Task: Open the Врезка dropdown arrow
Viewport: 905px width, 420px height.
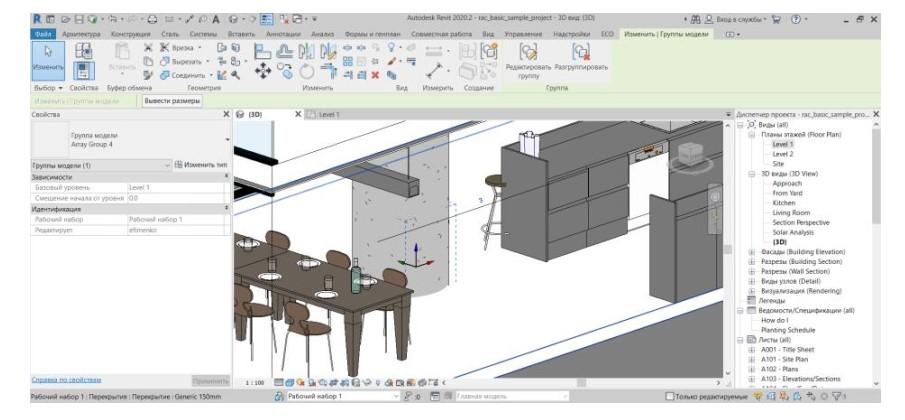Action: 201,48
